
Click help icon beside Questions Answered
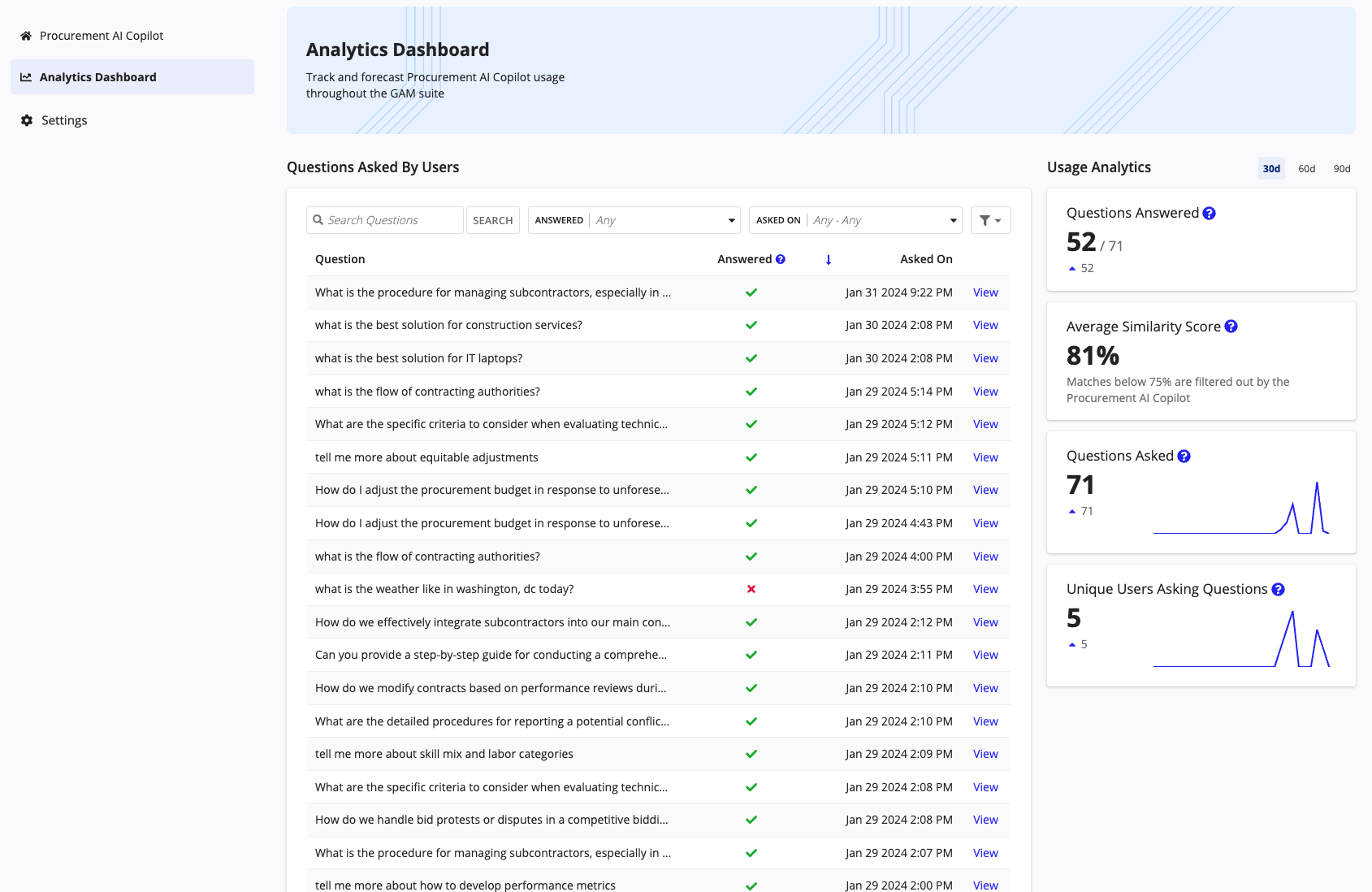click(1210, 213)
